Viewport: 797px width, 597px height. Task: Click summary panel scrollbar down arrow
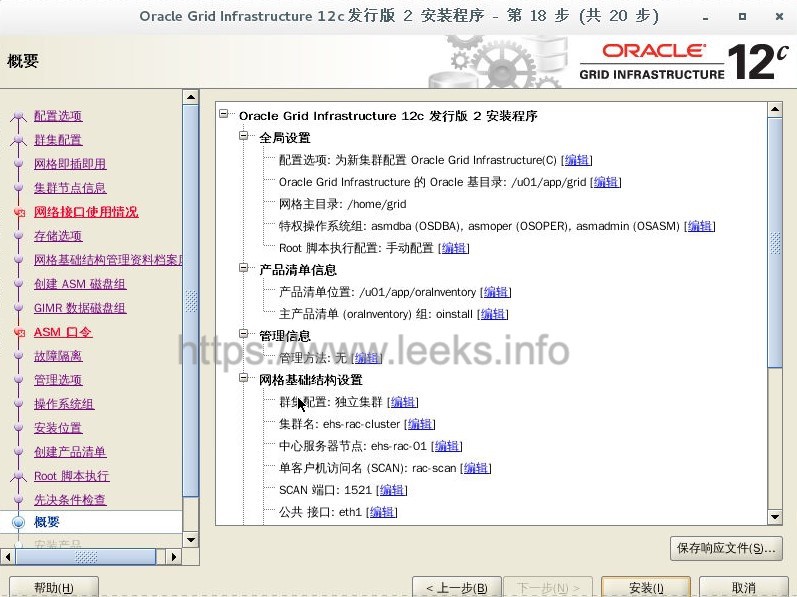tap(775, 517)
